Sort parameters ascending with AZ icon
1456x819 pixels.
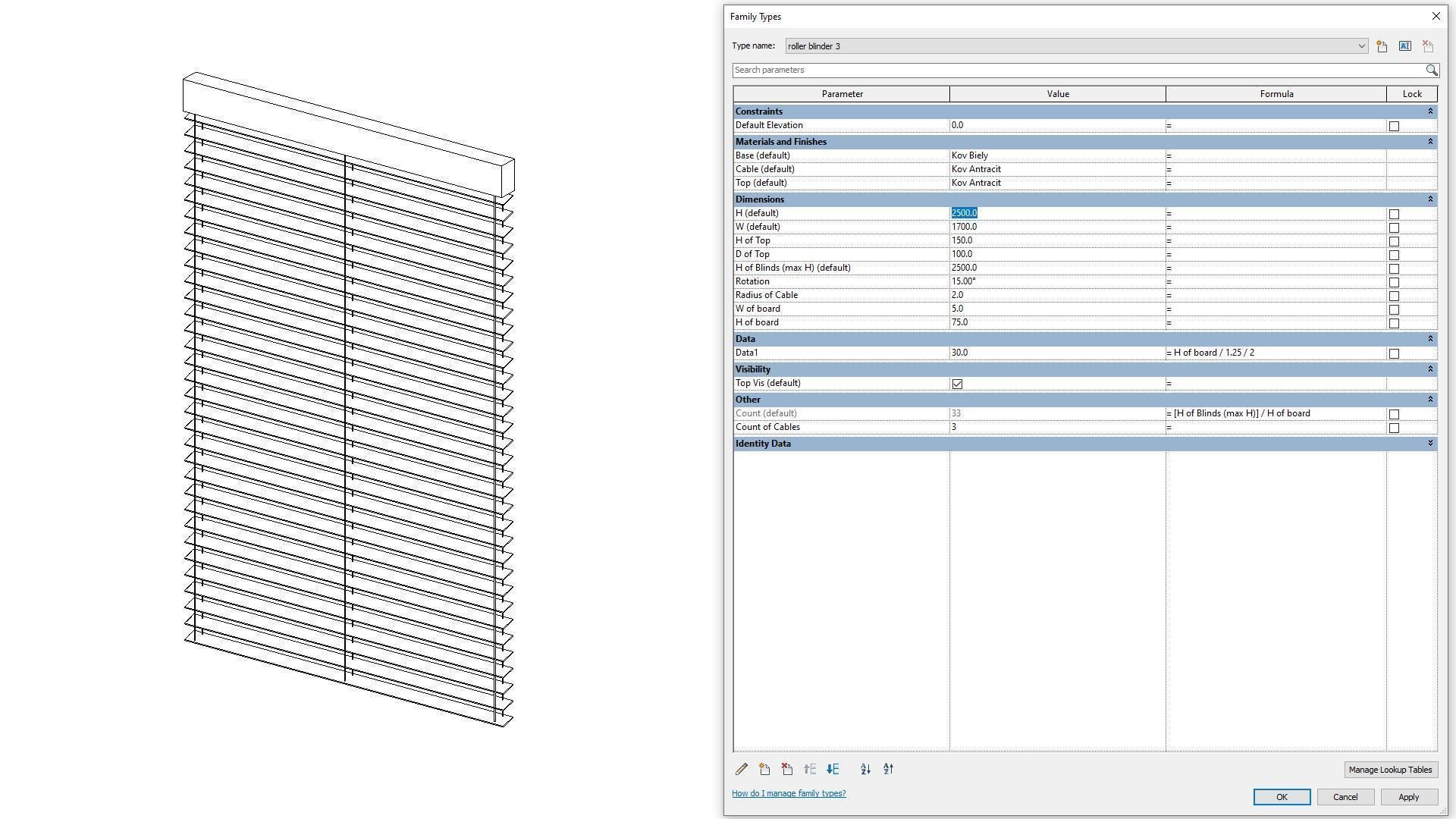point(864,769)
